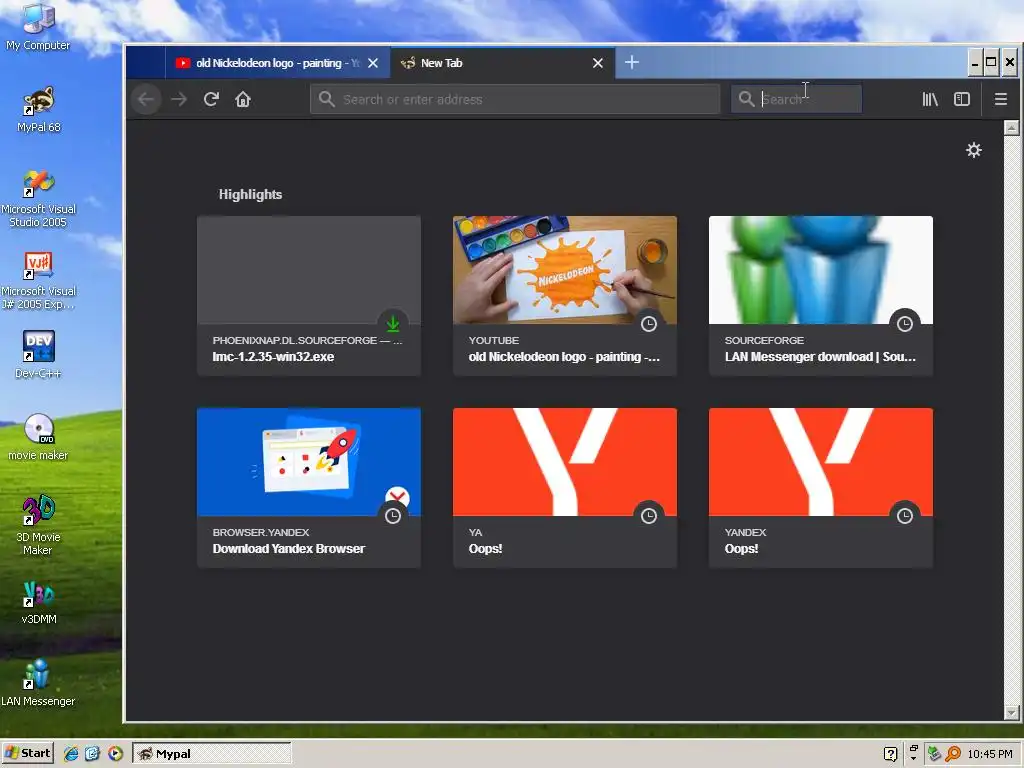The image size is (1024, 768).
Task: Click history clock badge on Nickelodeon card
Action: coord(648,323)
